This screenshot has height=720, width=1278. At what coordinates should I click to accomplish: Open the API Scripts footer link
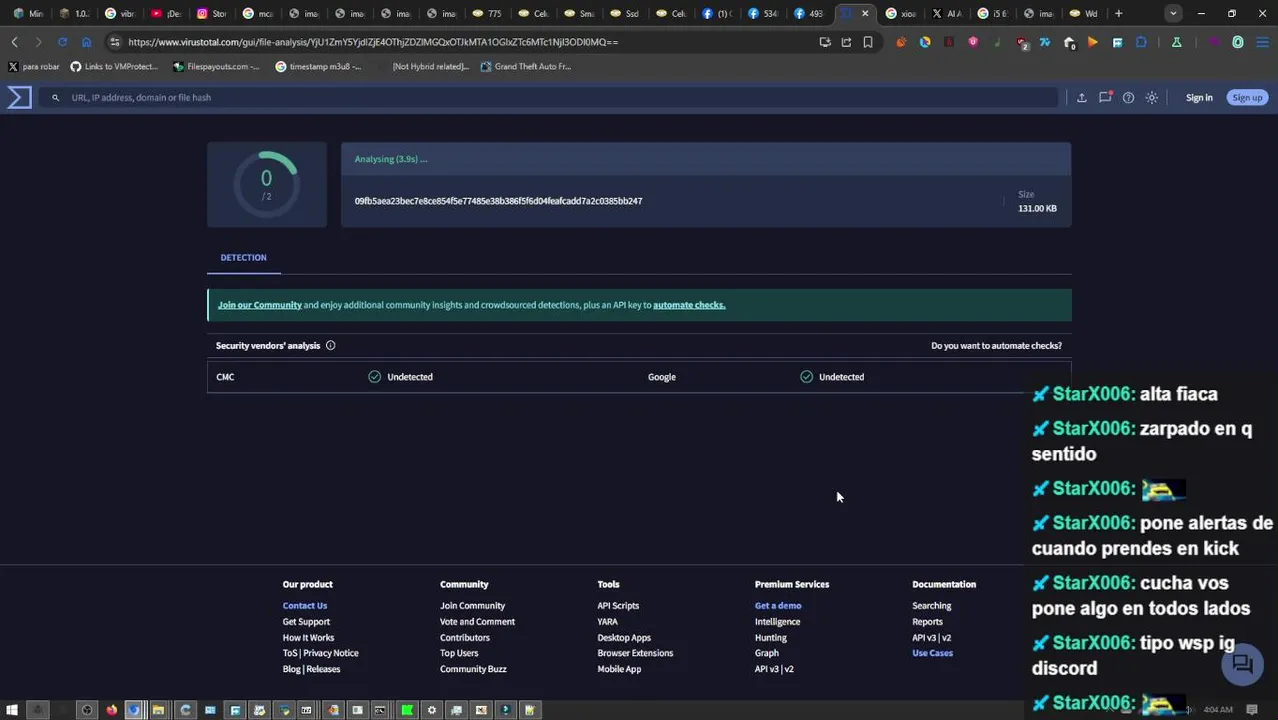(618, 606)
